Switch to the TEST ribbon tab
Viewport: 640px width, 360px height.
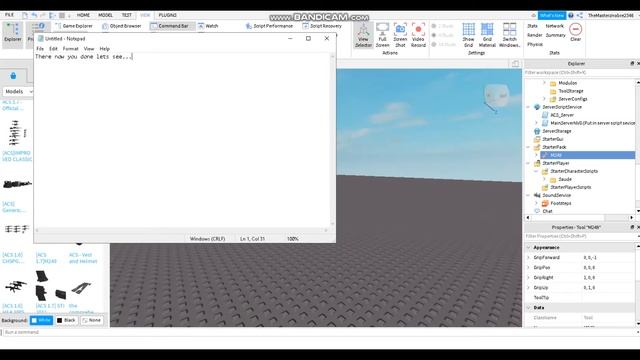click(x=127, y=15)
